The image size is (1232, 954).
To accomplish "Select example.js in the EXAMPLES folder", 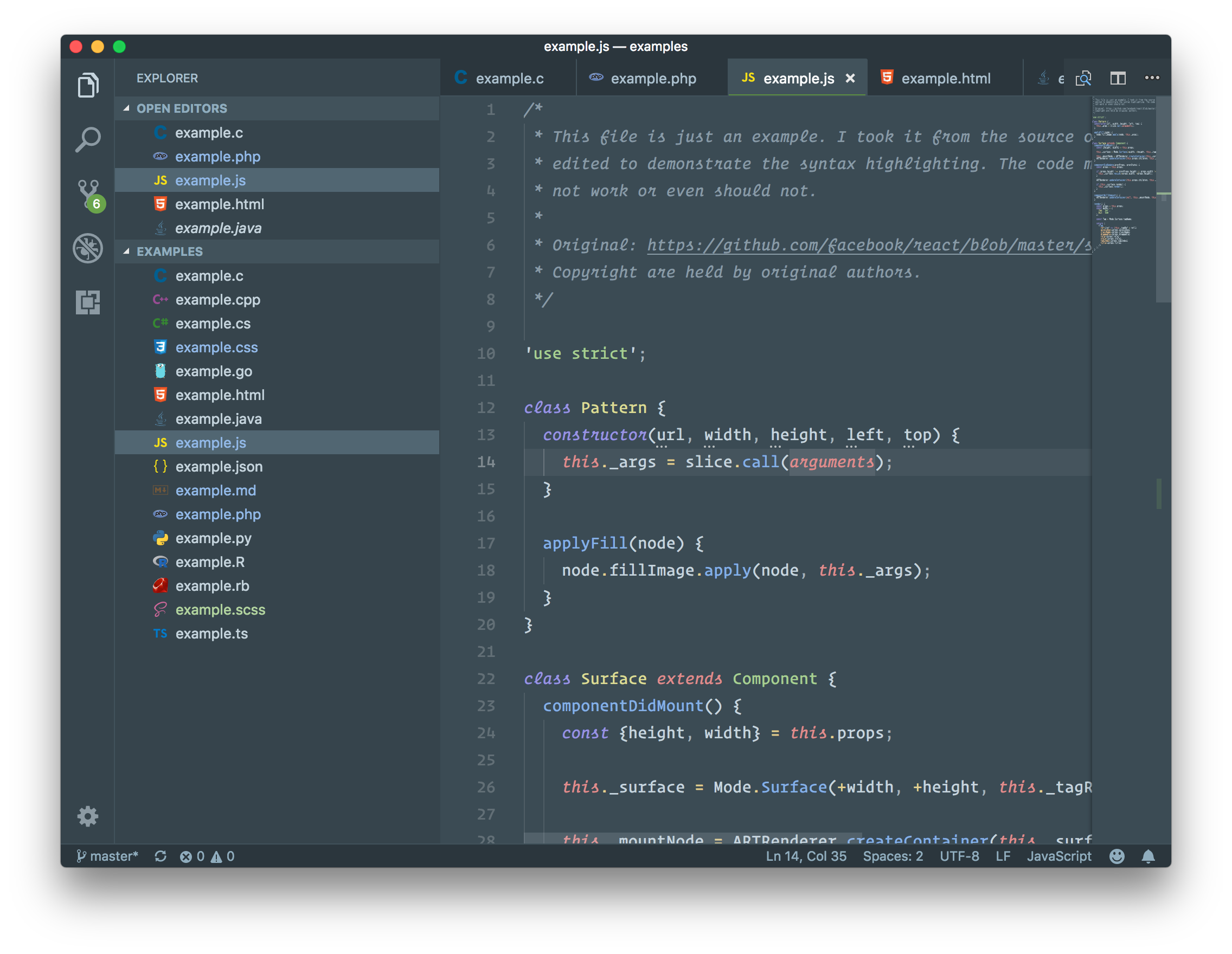I will click(x=277, y=443).
